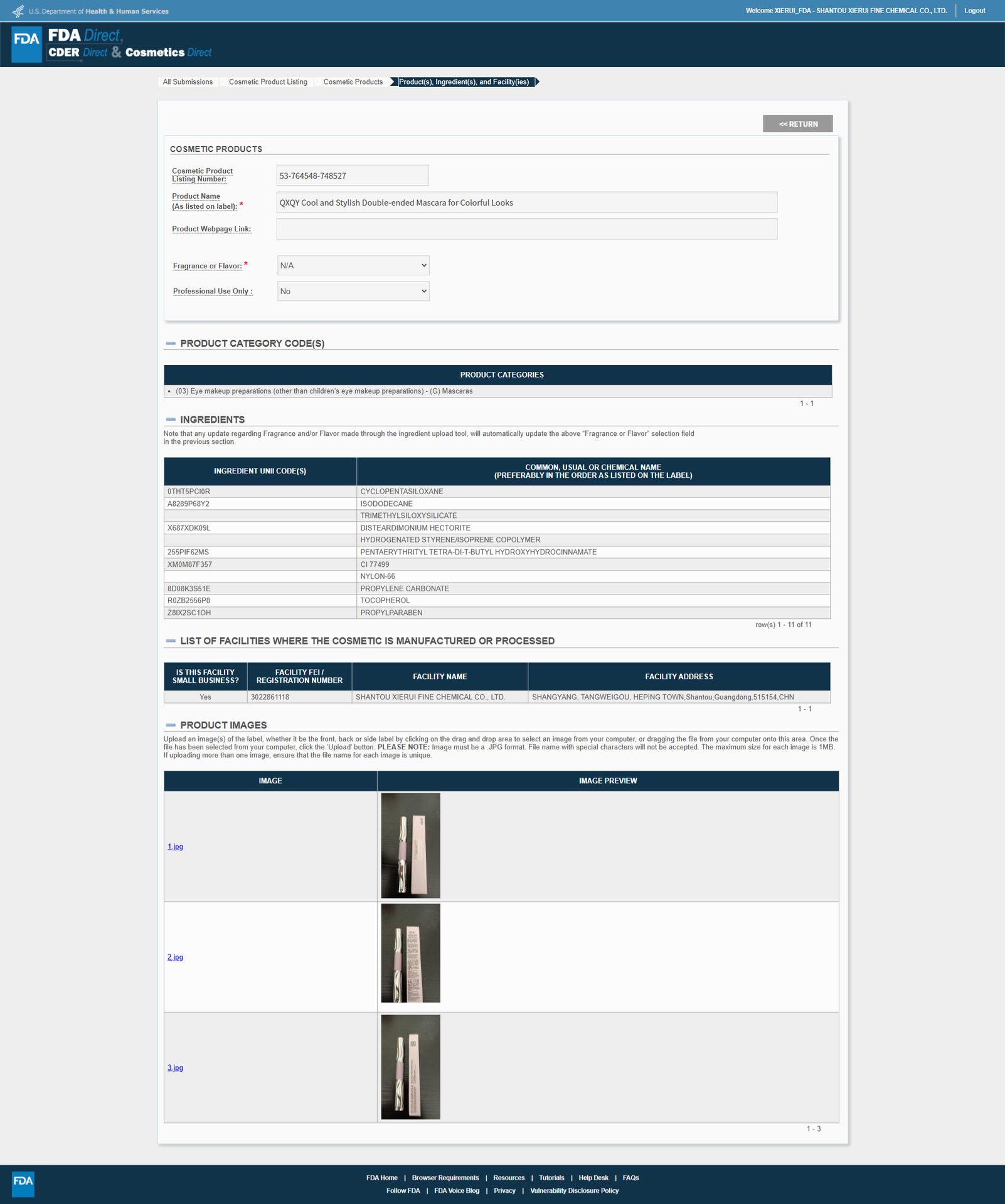Click the 1.jpg image preview thumbnail
1005x1204 pixels.
point(411,846)
